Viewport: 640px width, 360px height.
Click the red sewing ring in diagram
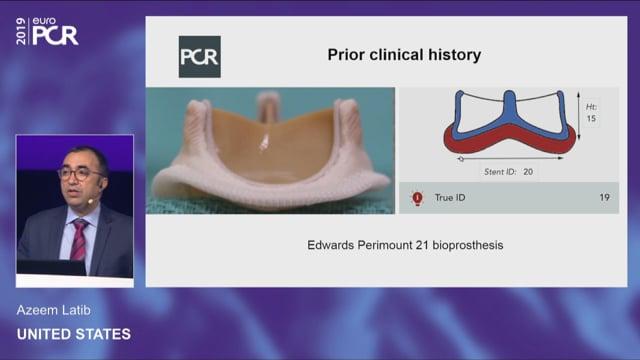click(509, 140)
